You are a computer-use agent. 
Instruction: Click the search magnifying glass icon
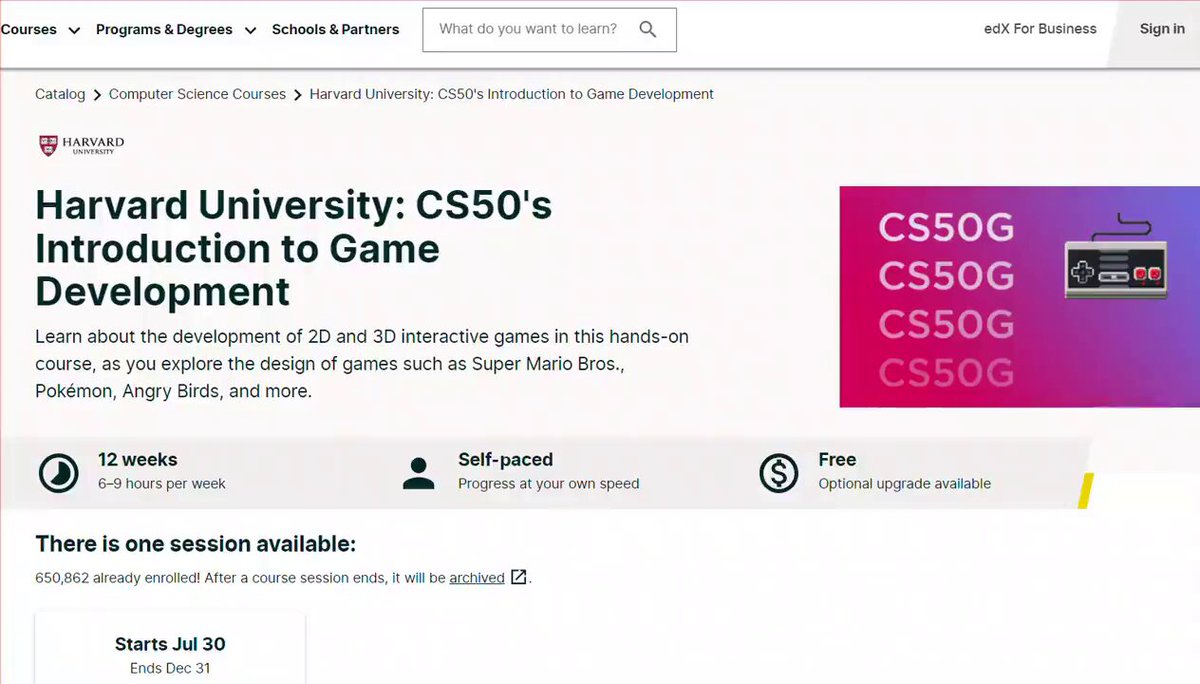pyautogui.click(x=648, y=30)
